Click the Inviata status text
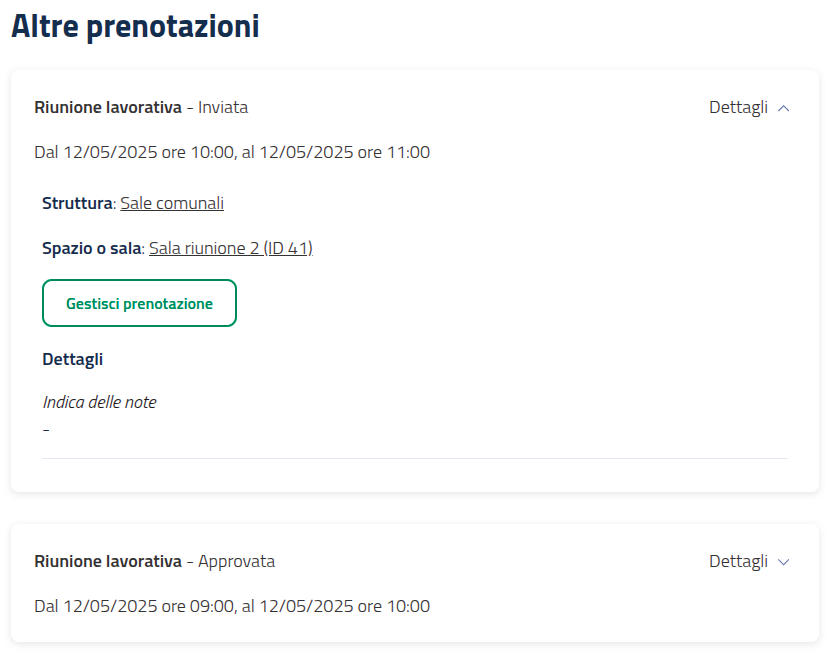 click(223, 107)
